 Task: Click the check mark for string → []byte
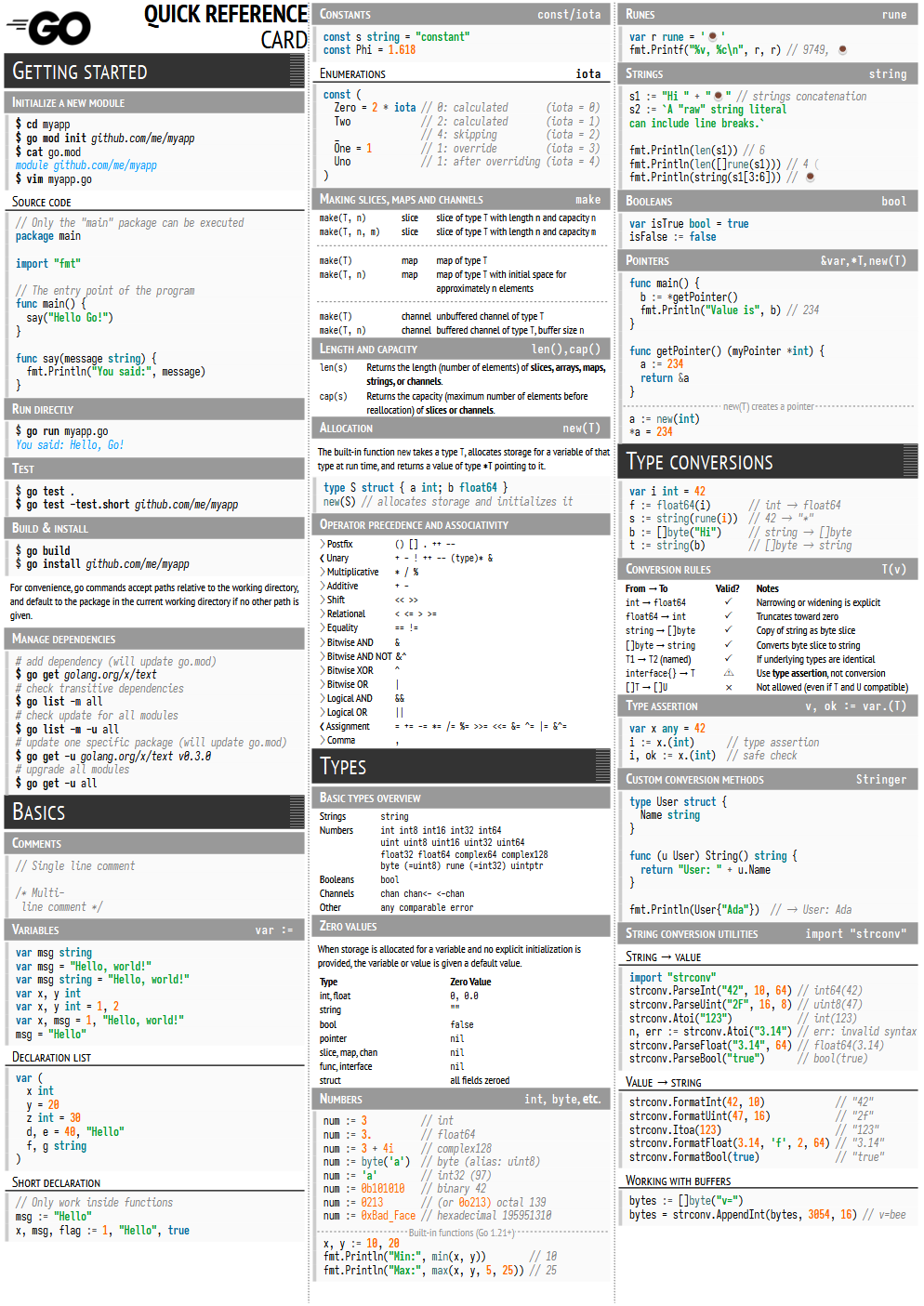pyautogui.click(x=728, y=630)
